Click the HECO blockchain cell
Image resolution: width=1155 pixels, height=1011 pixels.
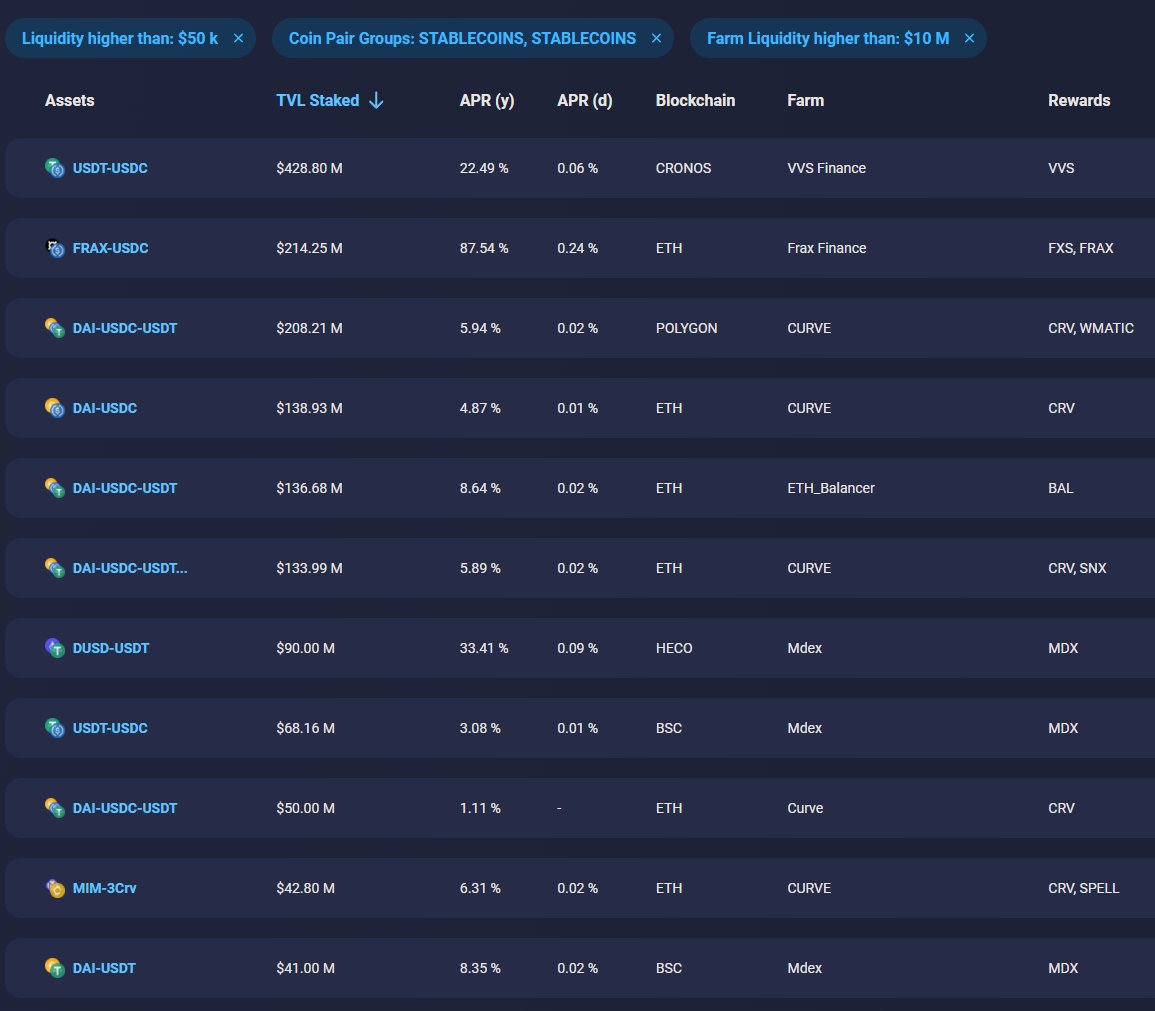coord(674,648)
